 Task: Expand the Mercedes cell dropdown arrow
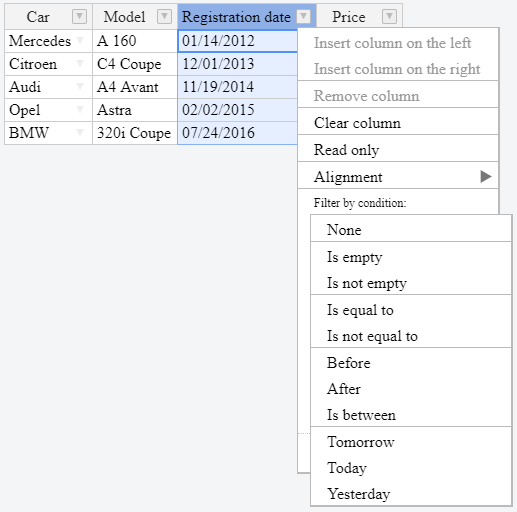[80, 41]
